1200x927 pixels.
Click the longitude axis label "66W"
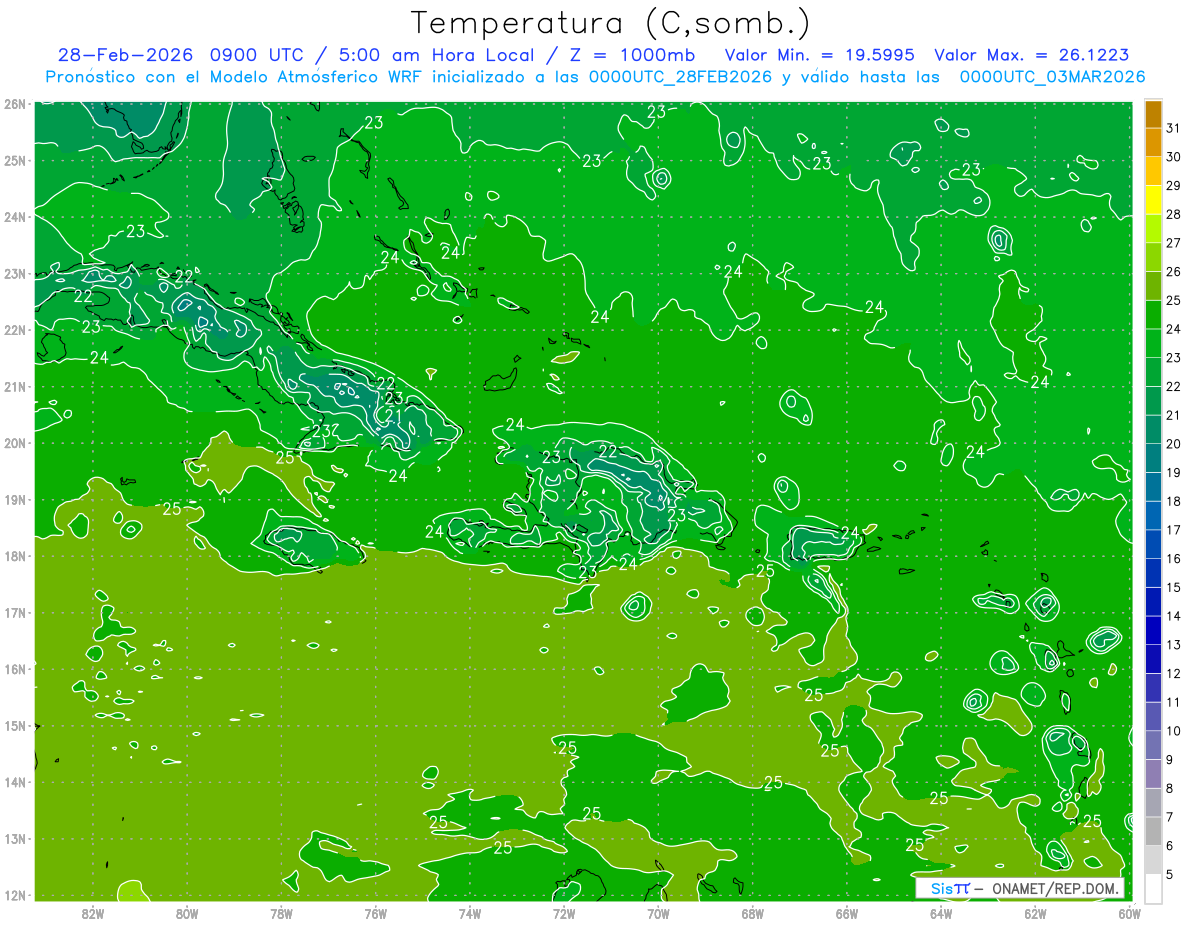coord(847,913)
